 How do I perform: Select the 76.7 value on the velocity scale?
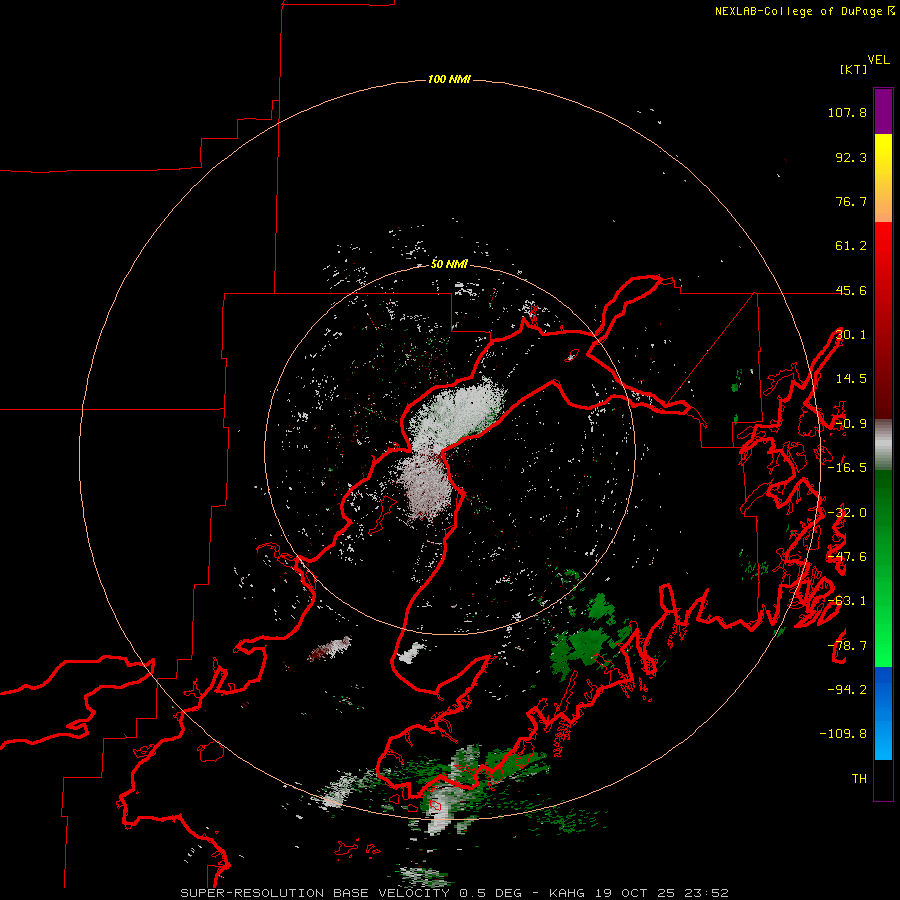click(x=851, y=201)
